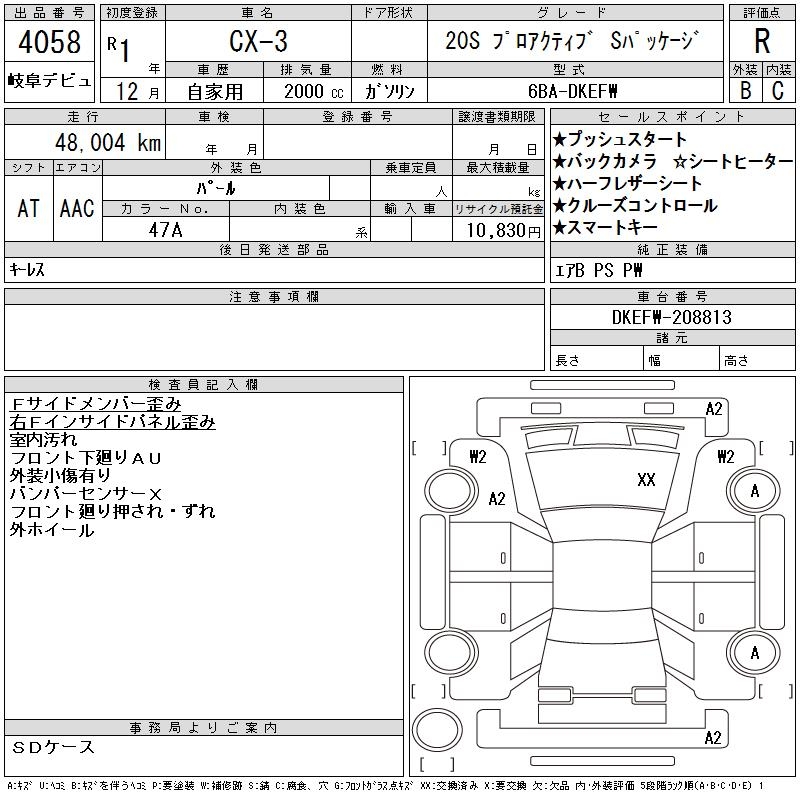Select the evaluation grade R box
The height and width of the screenshot is (800, 800).
click(762, 41)
